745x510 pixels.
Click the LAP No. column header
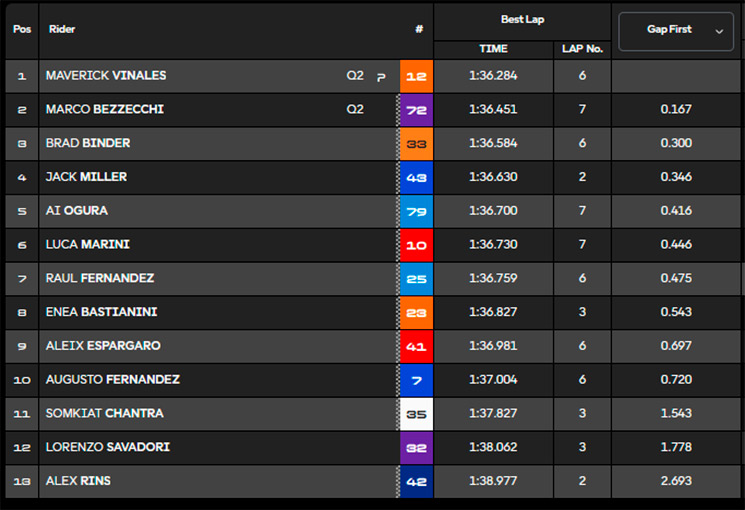point(582,49)
